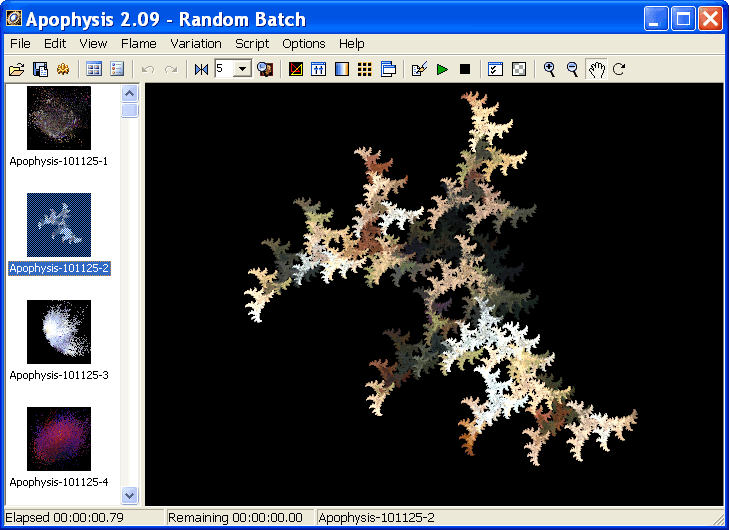Click the Save flame icon
Image resolution: width=729 pixels, height=530 pixels.
click(x=40, y=70)
